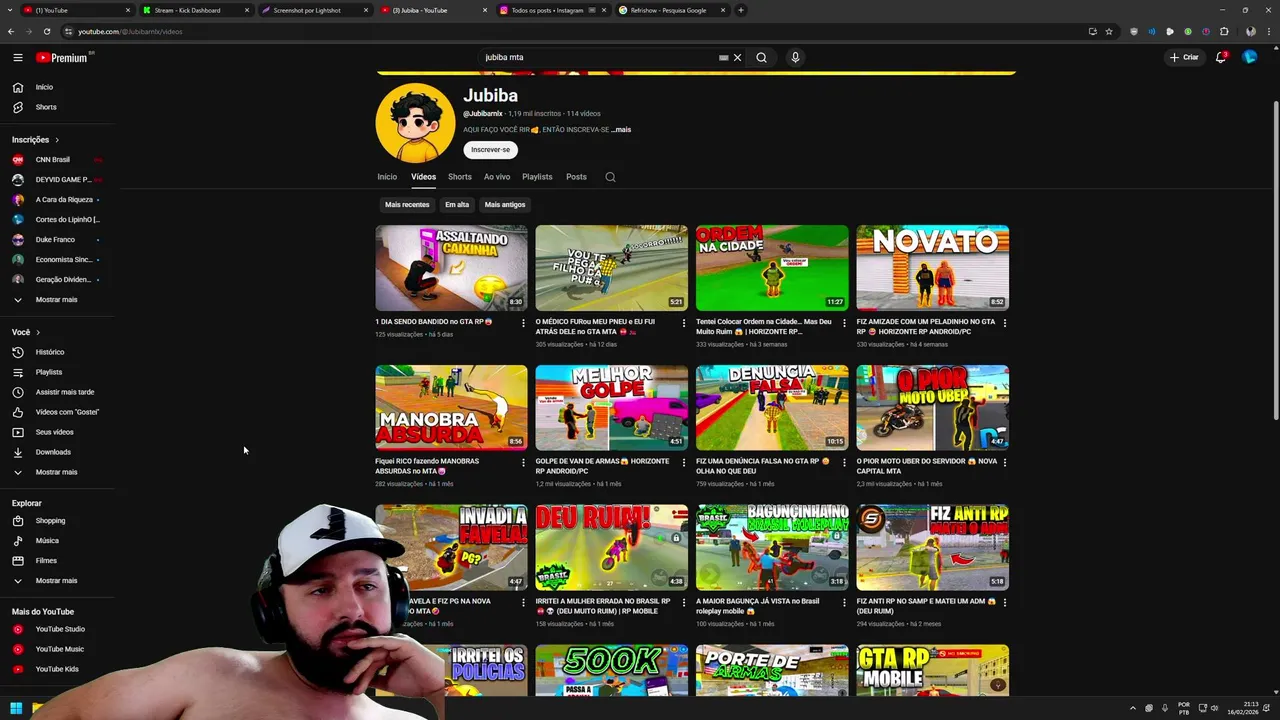Expand Mostrar mais under Você
This screenshot has width=1280, height=720.
point(57,472)
